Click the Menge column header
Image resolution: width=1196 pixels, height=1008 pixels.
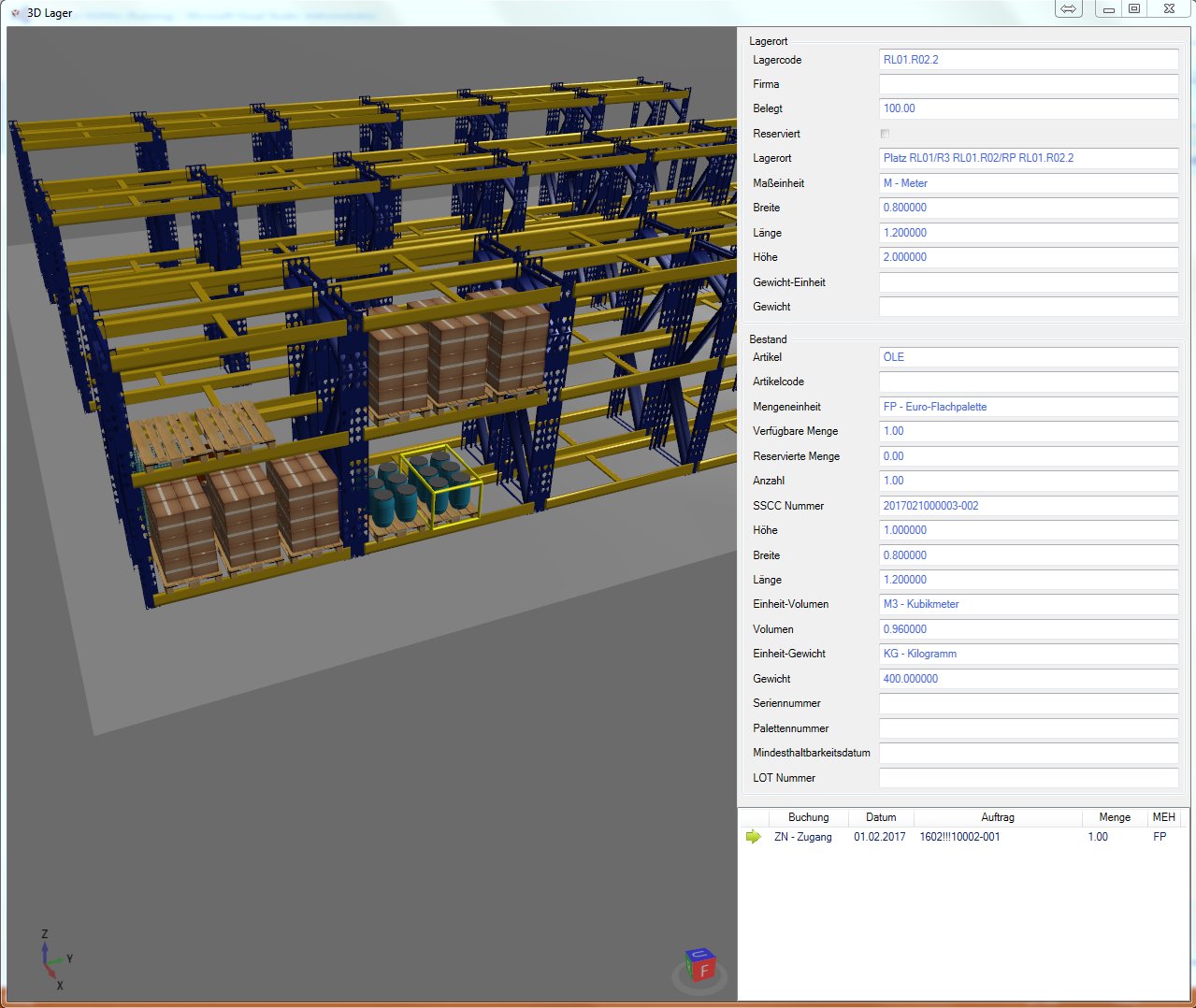(x=1114, y=817)
